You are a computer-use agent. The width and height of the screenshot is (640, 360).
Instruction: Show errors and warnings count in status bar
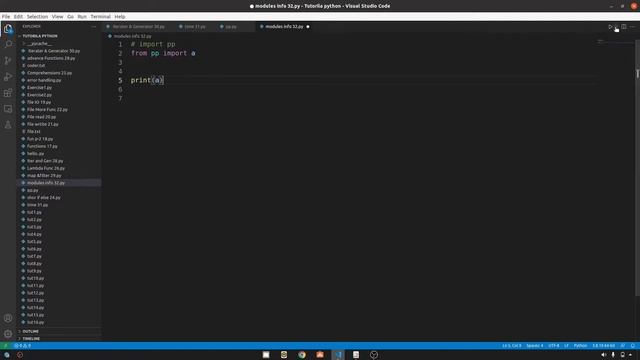pyautogui.click(x=22, y=346)
